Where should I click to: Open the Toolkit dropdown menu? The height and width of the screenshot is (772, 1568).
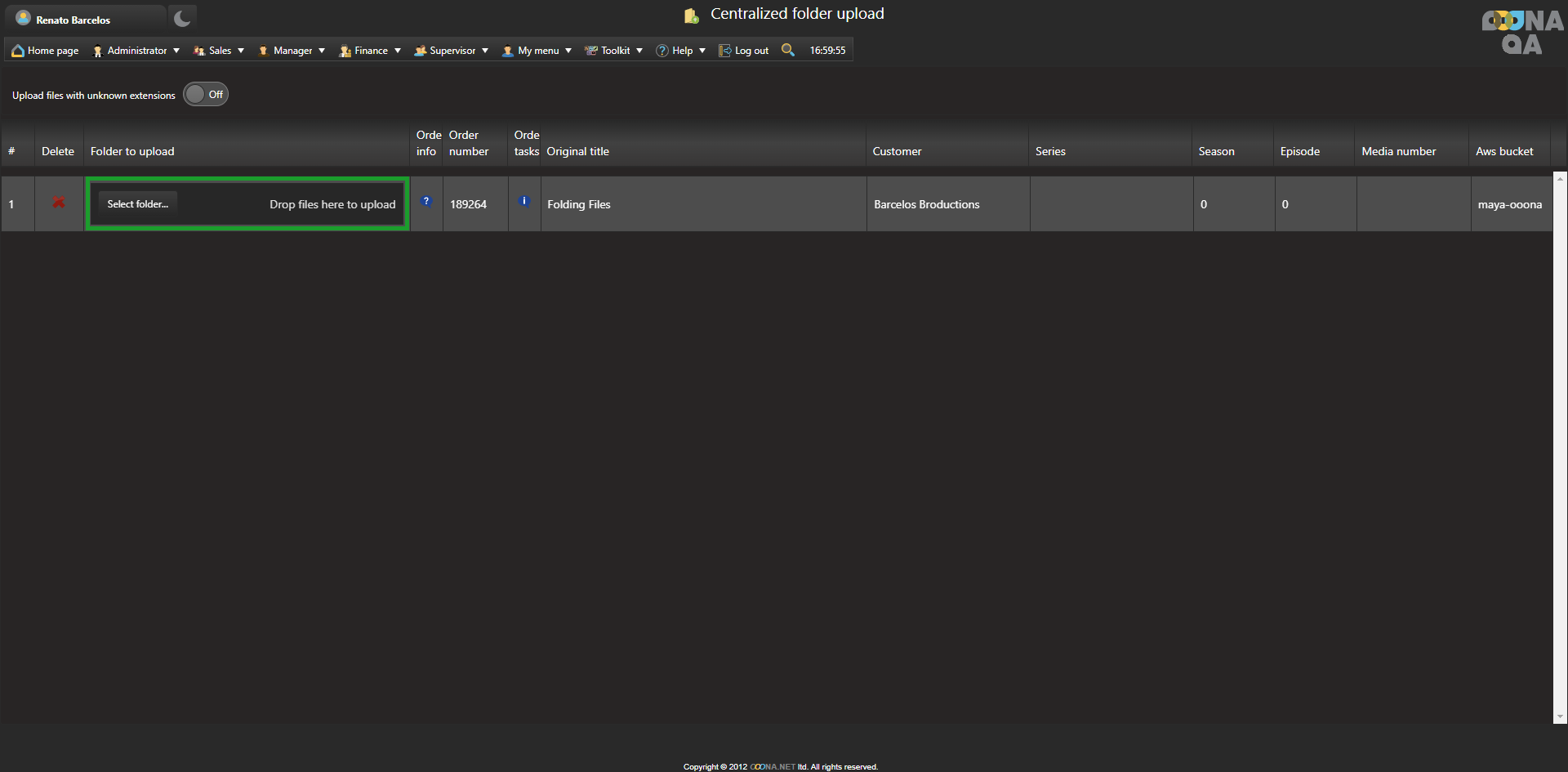[615, 51]
